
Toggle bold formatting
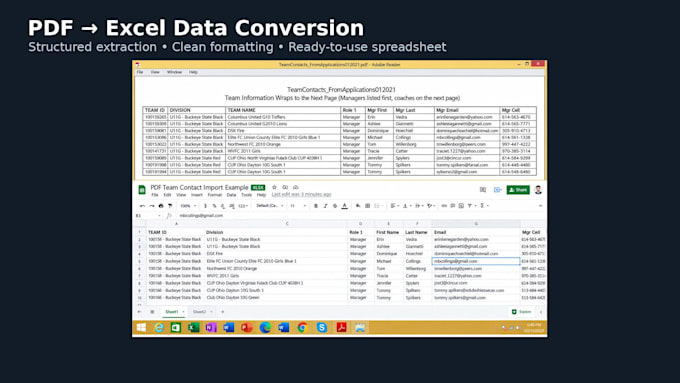316,206
